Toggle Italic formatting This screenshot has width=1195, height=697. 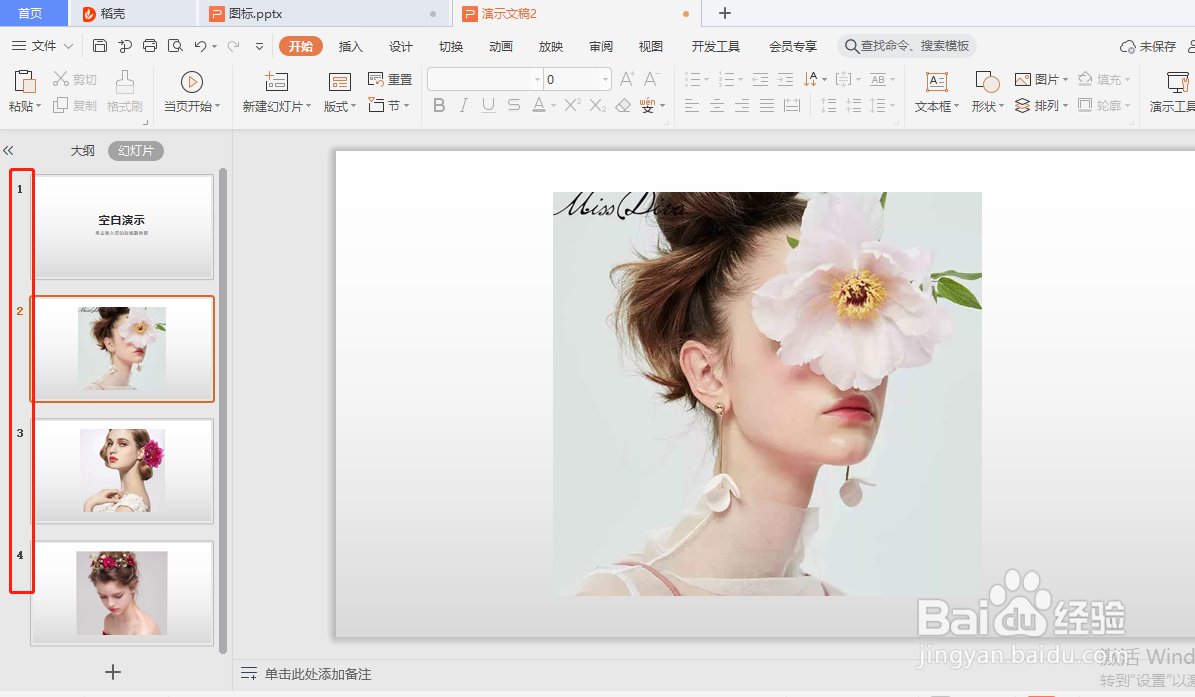[x=463, y=105]
